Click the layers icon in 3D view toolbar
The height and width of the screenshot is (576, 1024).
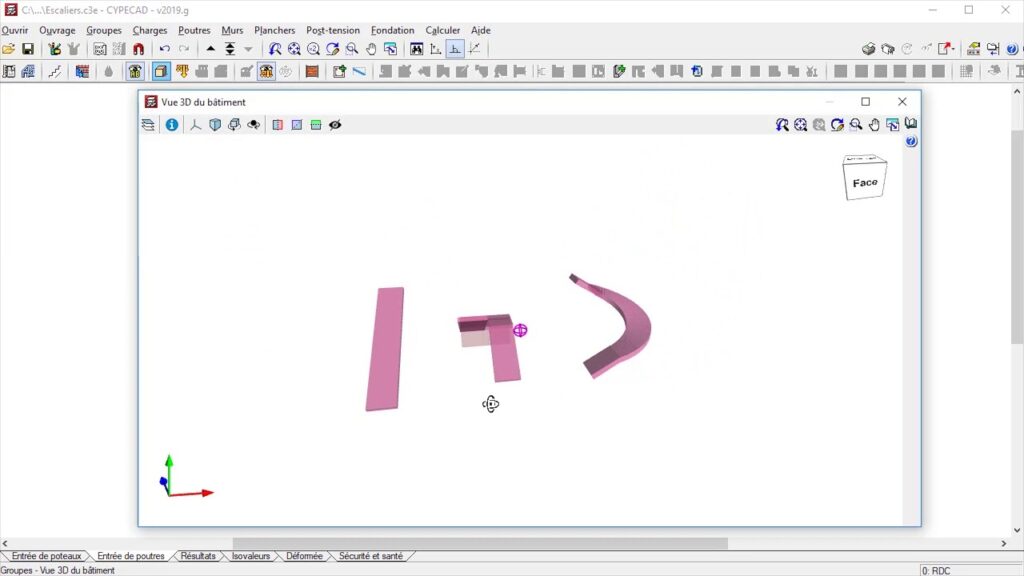[x=148, y=125]
